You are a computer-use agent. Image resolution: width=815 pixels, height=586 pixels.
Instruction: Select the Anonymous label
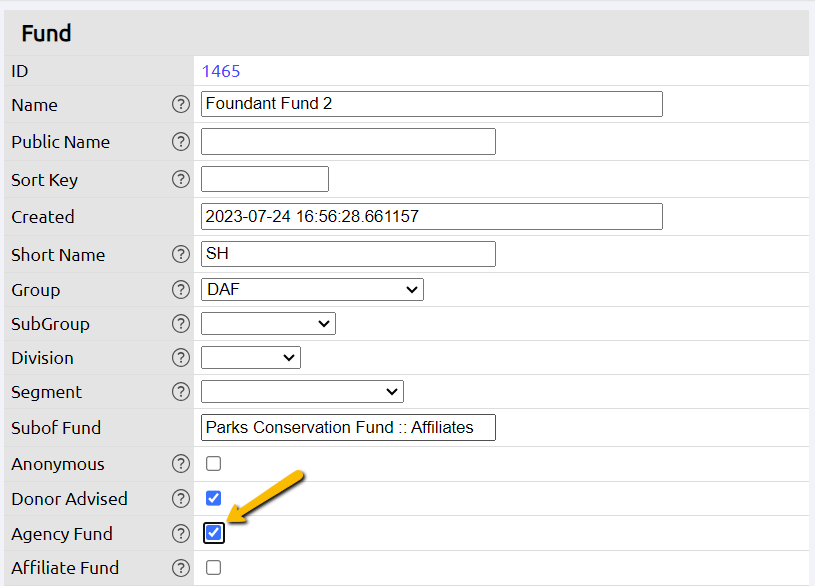pyautogui.click(x=58, y=464)
